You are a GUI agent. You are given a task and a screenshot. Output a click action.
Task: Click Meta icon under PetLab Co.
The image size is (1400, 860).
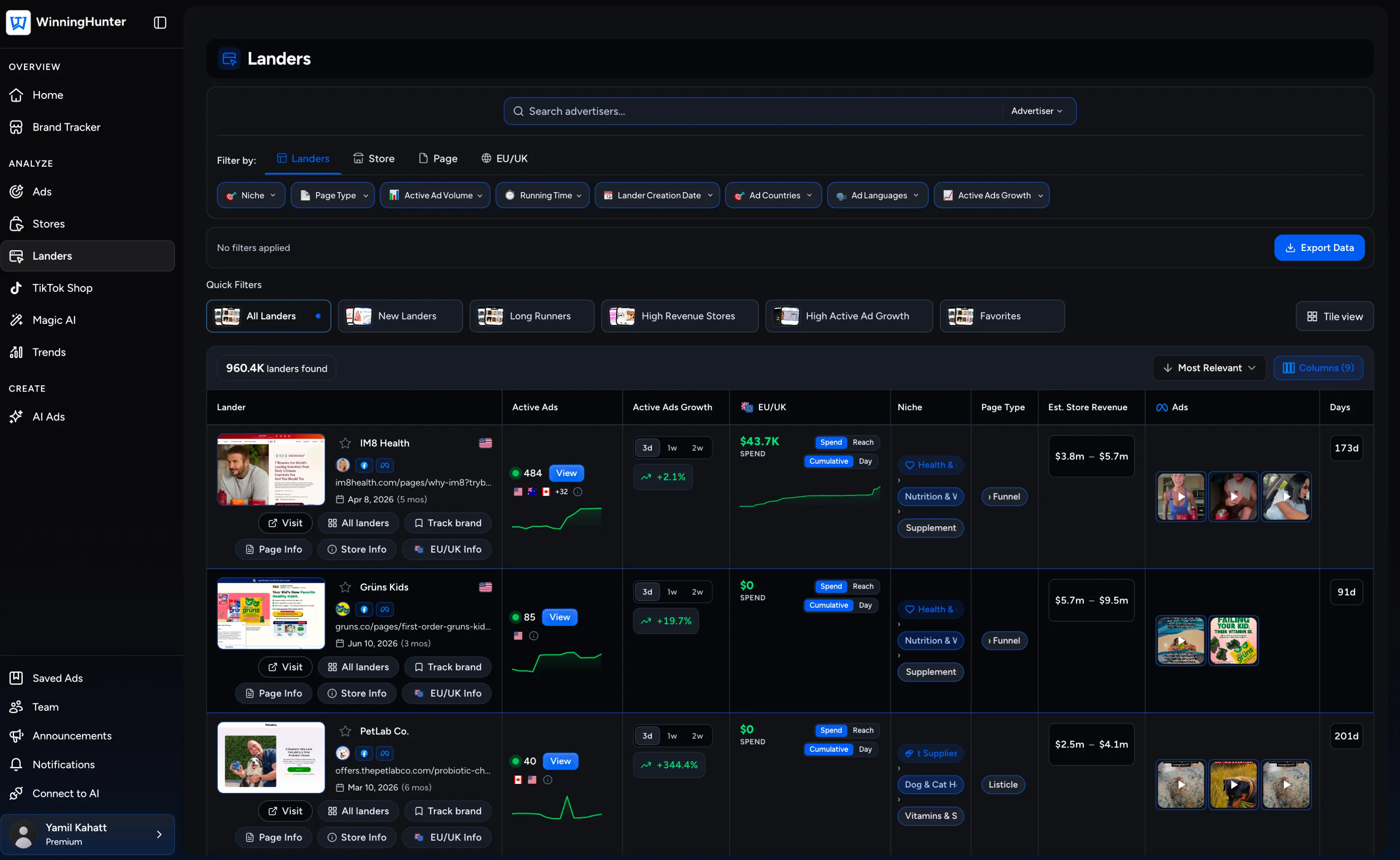point(385,753)
